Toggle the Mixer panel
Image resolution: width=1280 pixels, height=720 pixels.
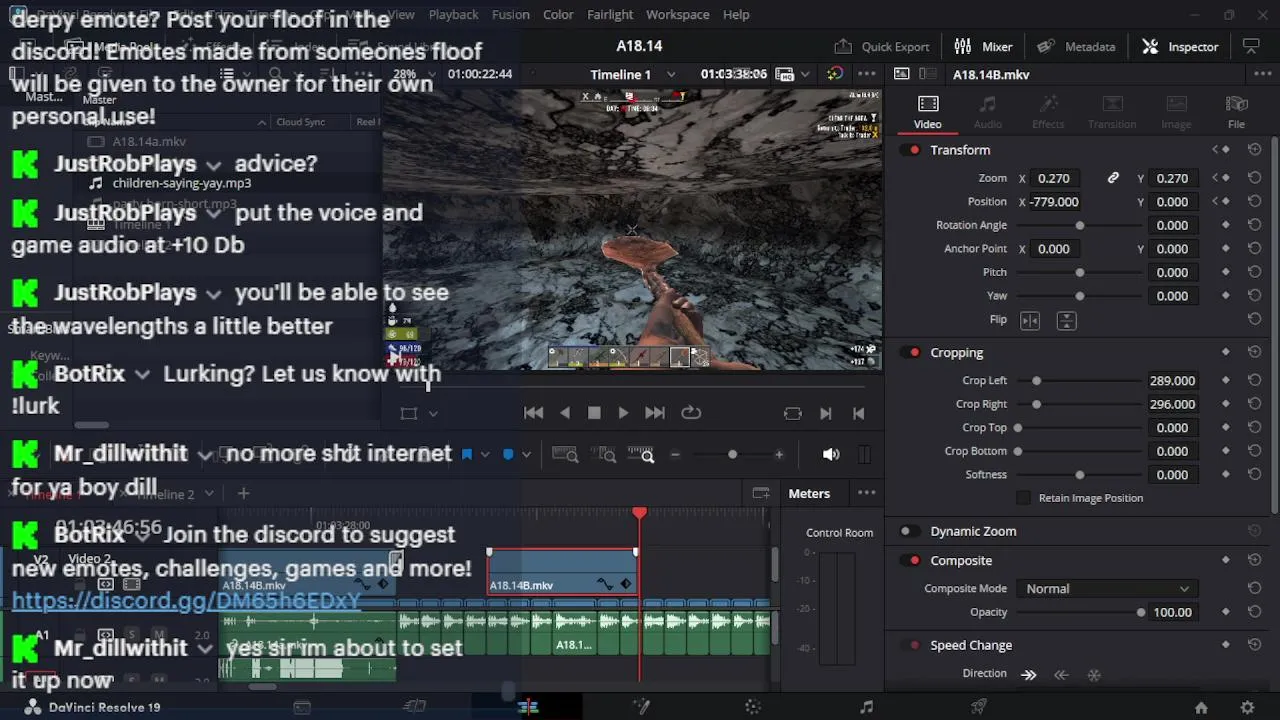click(x=984, y=46)
